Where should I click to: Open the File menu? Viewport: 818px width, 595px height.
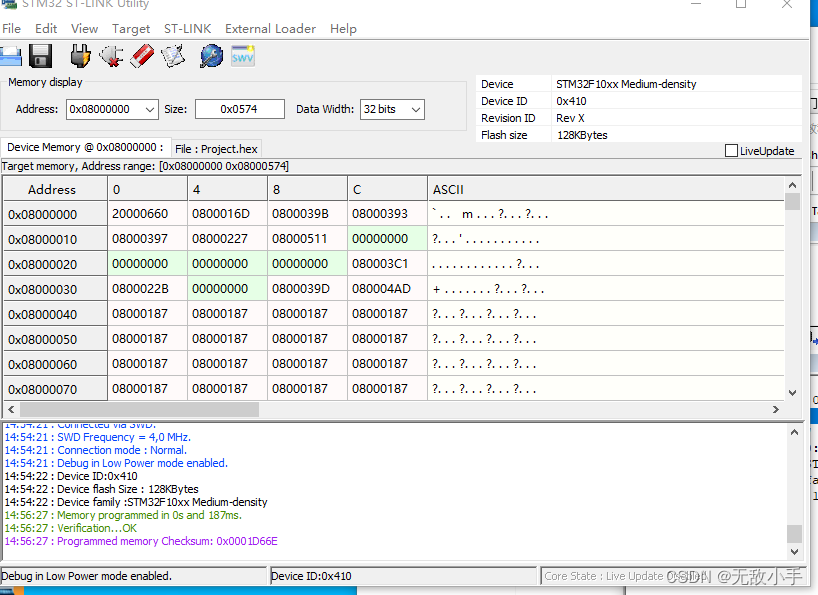click(x=11, y=29)
